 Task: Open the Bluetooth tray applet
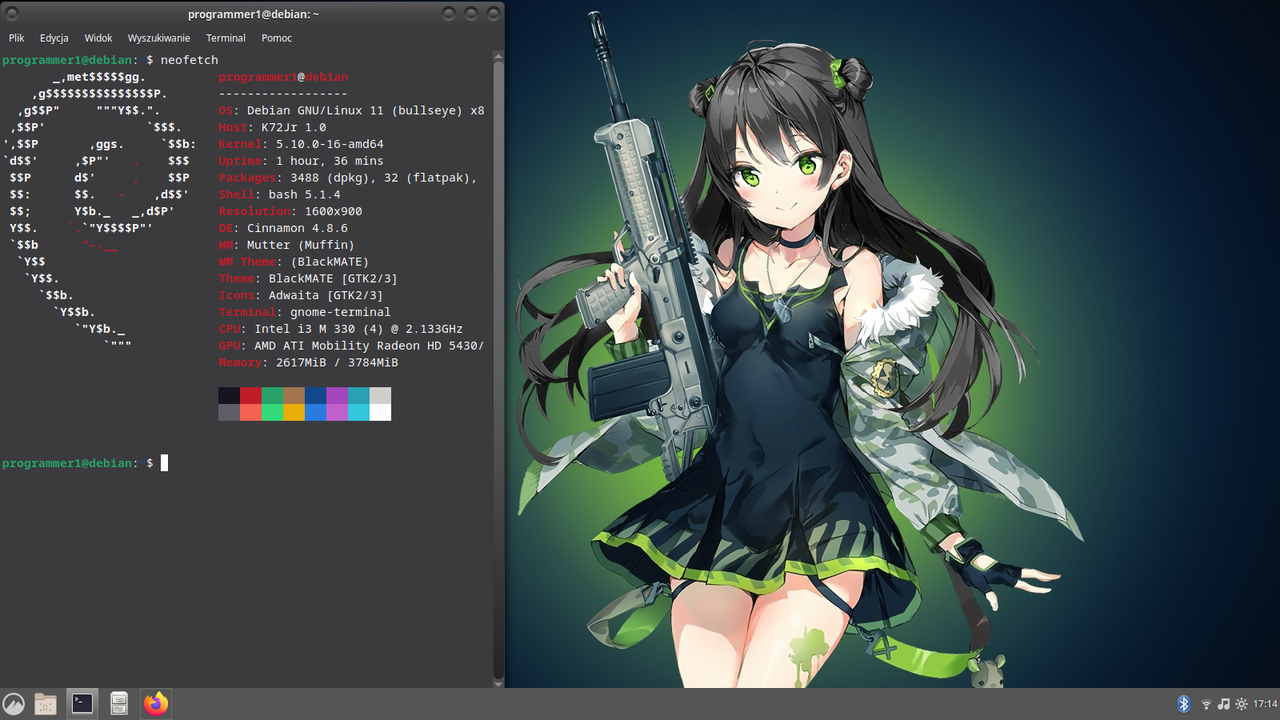point(1184,704)
